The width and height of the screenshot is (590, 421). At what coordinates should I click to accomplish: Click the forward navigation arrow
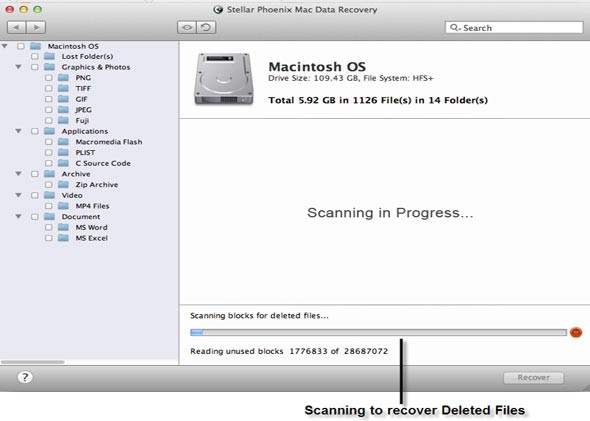pyautogui.click(x=36, y=27)
